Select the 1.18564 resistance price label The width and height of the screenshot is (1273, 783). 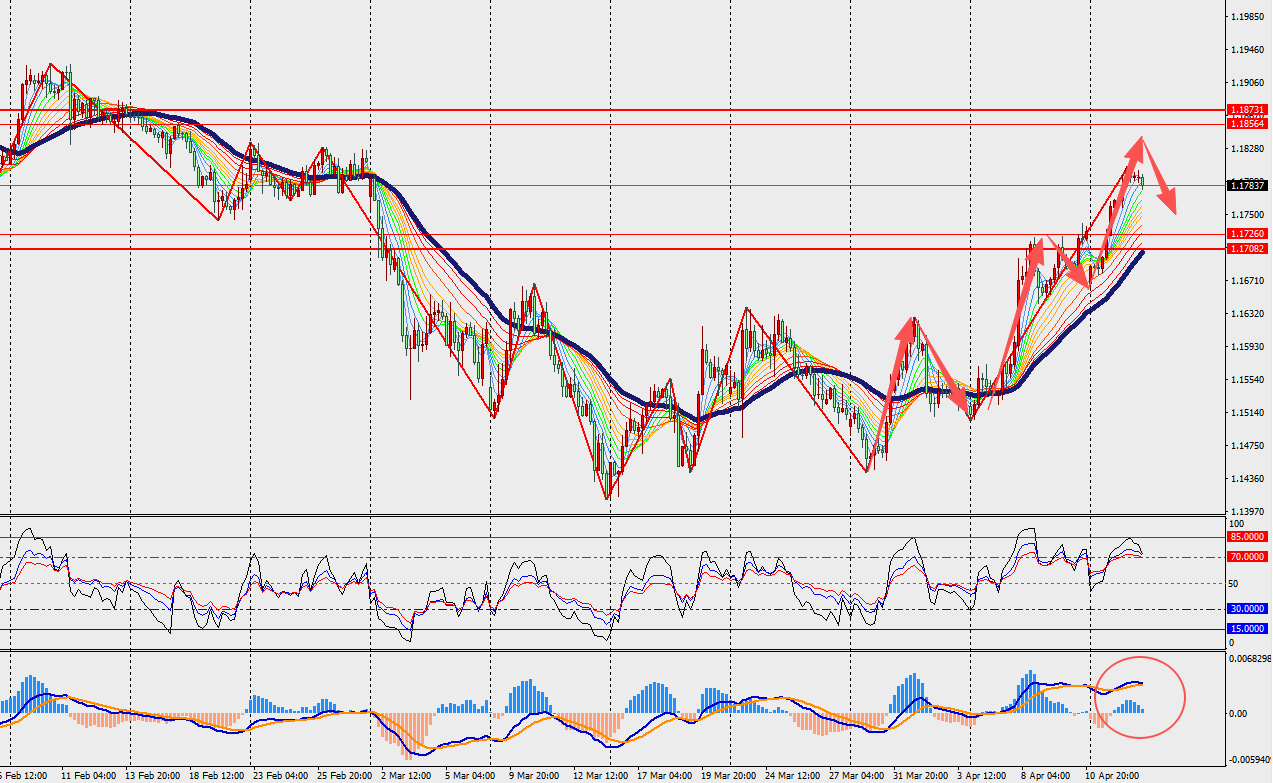coord(1250,124)
